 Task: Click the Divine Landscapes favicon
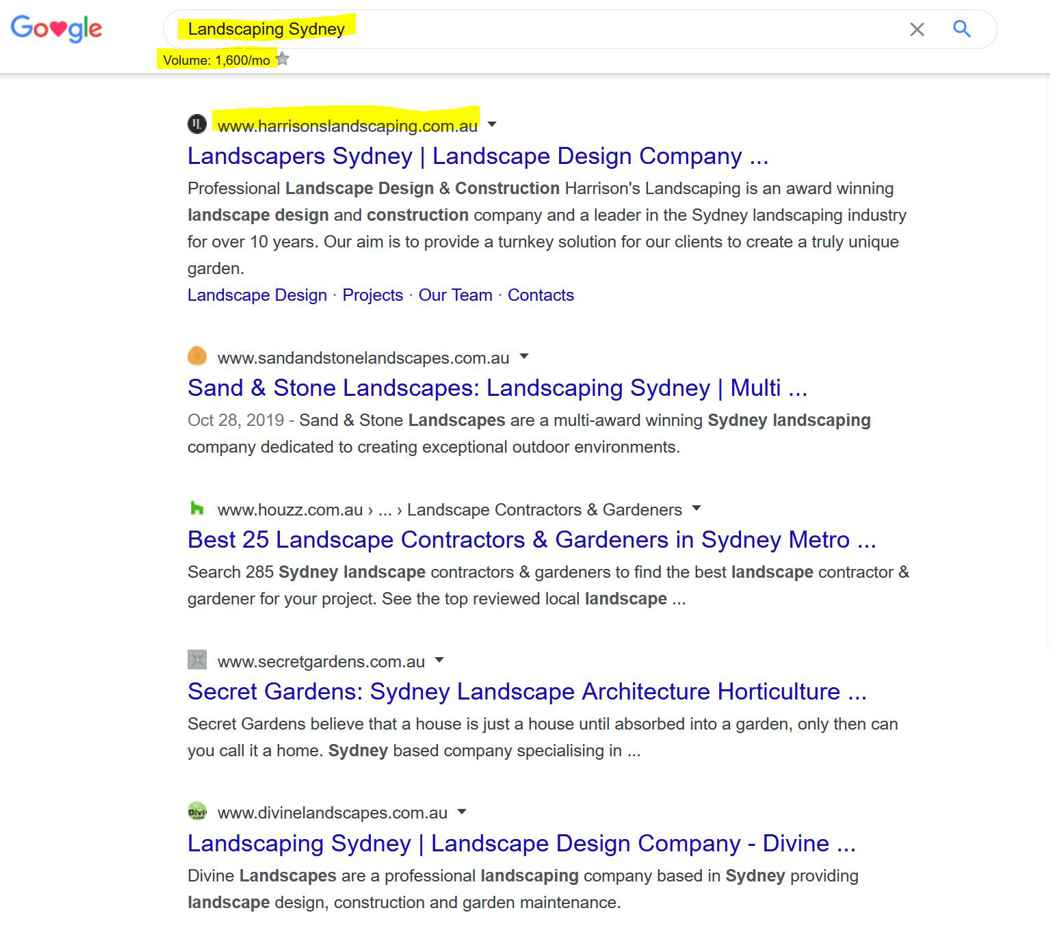[197, 811]
